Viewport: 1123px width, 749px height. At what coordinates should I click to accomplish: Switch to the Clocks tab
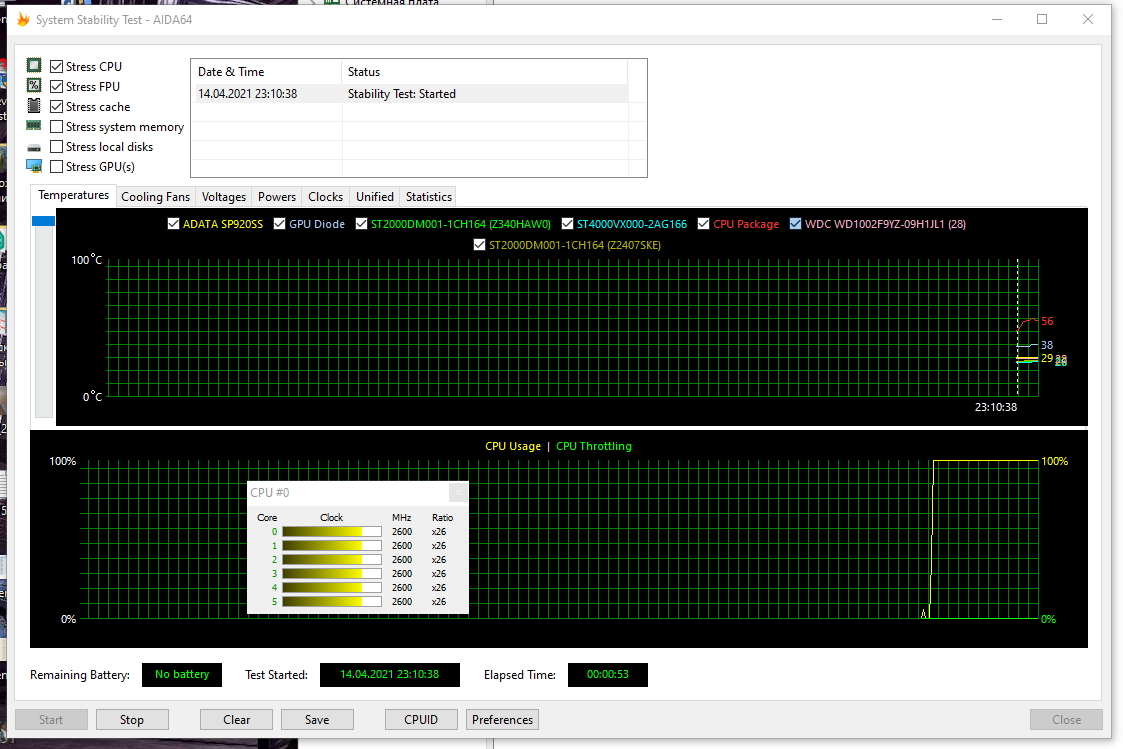(x=325, y=197)
